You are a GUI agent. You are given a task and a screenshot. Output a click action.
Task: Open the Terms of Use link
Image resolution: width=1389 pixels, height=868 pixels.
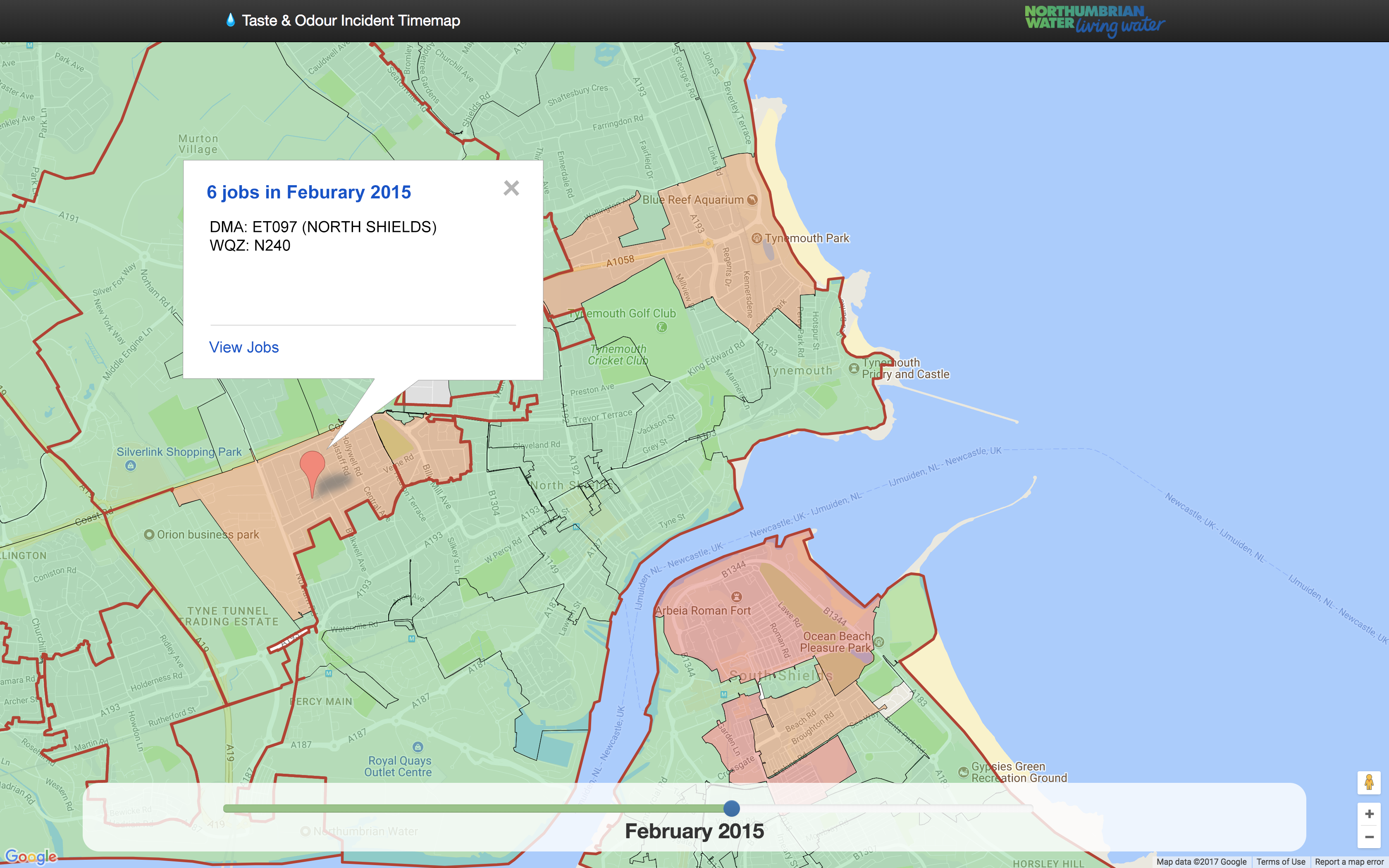[1281, 862]
